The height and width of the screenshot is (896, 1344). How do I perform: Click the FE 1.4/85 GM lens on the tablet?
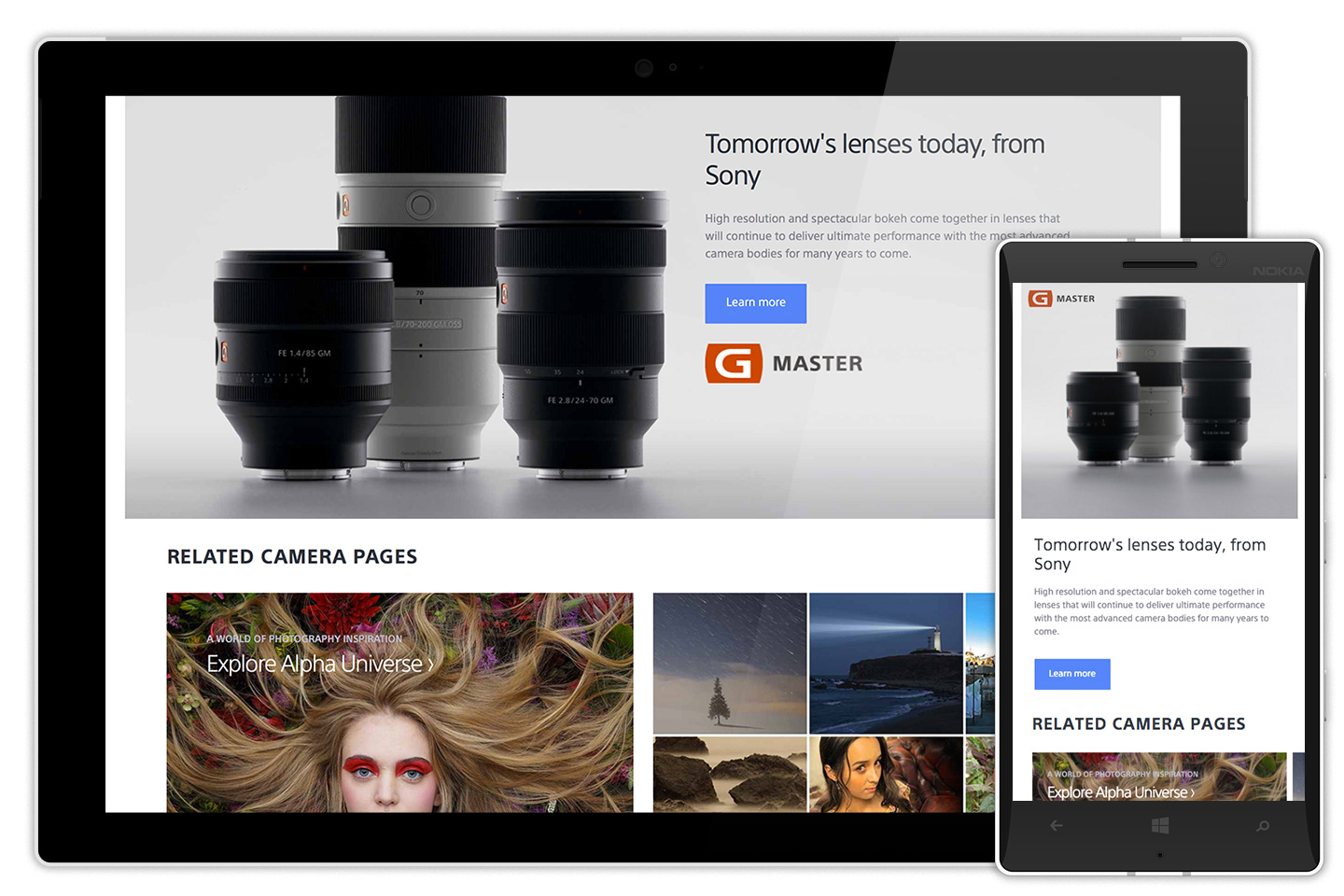303,364
